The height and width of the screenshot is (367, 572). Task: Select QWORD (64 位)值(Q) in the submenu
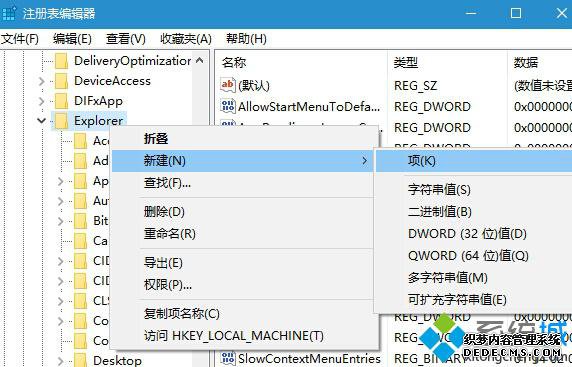pyautogui.click(x=474, y=256)
